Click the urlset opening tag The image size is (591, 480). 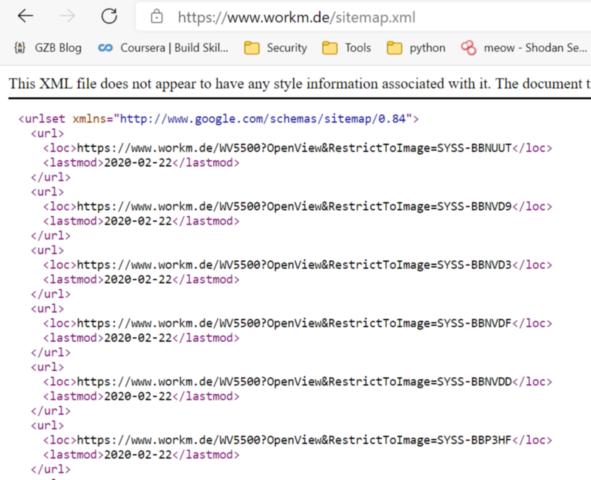[219, 119]
